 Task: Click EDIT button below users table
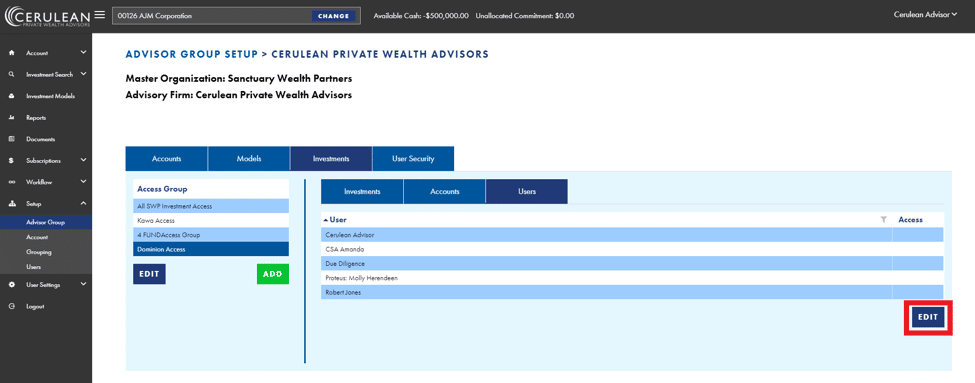928,317
